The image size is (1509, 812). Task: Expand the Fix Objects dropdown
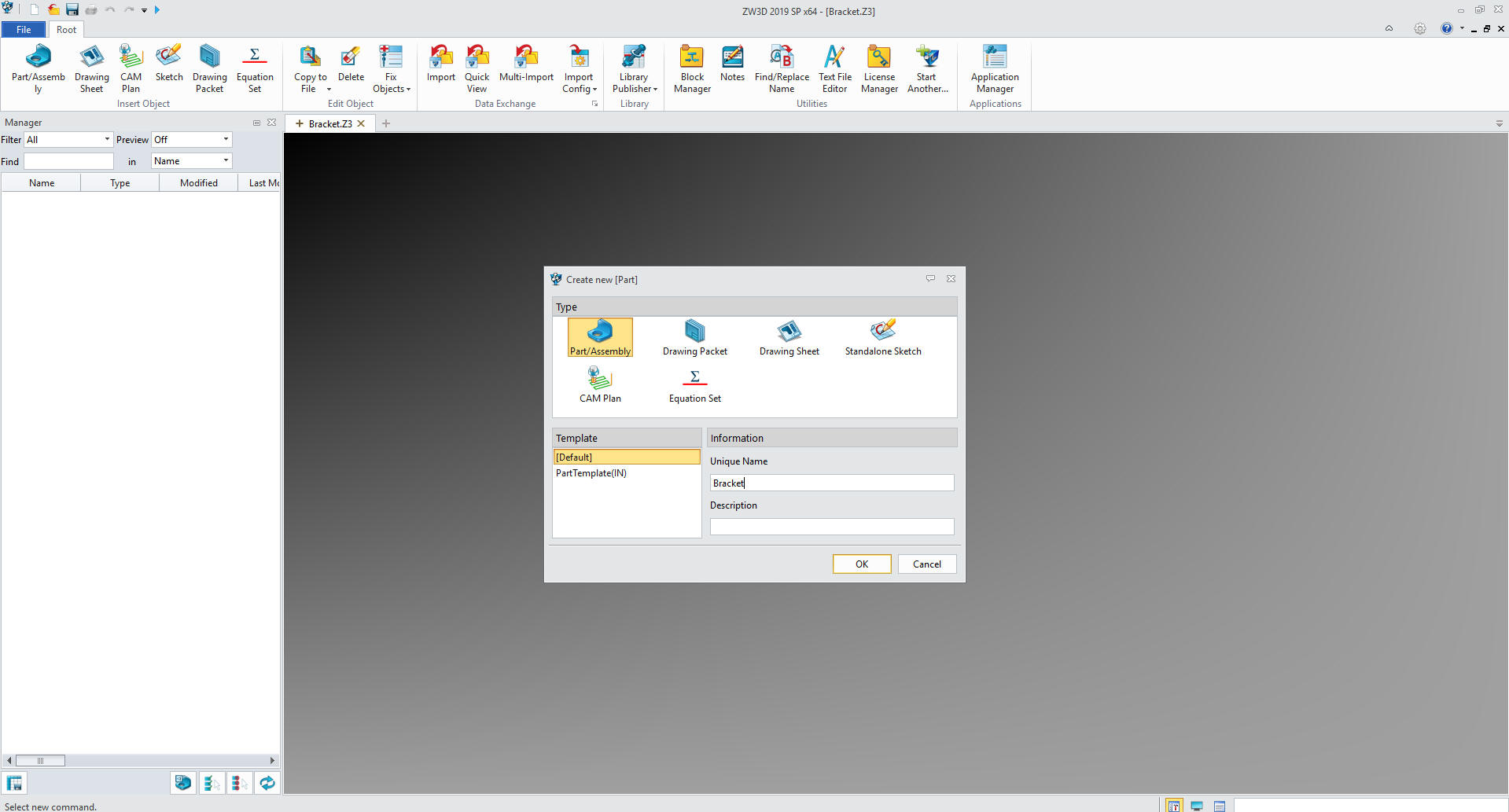click(x=408, y=90)
